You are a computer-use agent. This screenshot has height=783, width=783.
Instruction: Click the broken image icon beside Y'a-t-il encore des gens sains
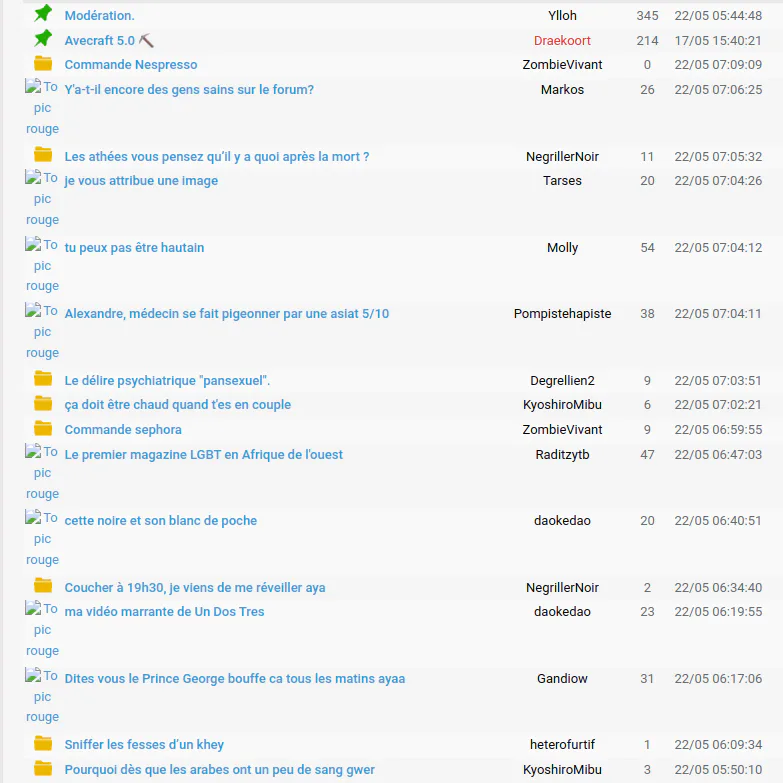tap(33, 86)
